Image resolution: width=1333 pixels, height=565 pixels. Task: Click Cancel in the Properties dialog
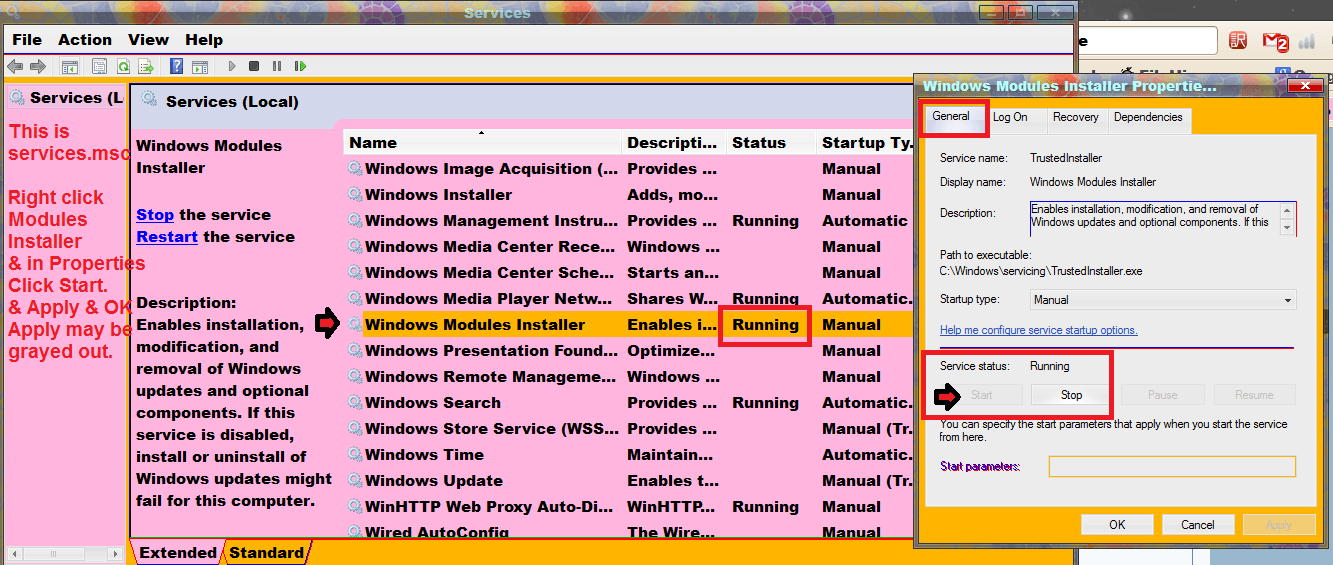pyautogui.click(x=1198, y=524)
